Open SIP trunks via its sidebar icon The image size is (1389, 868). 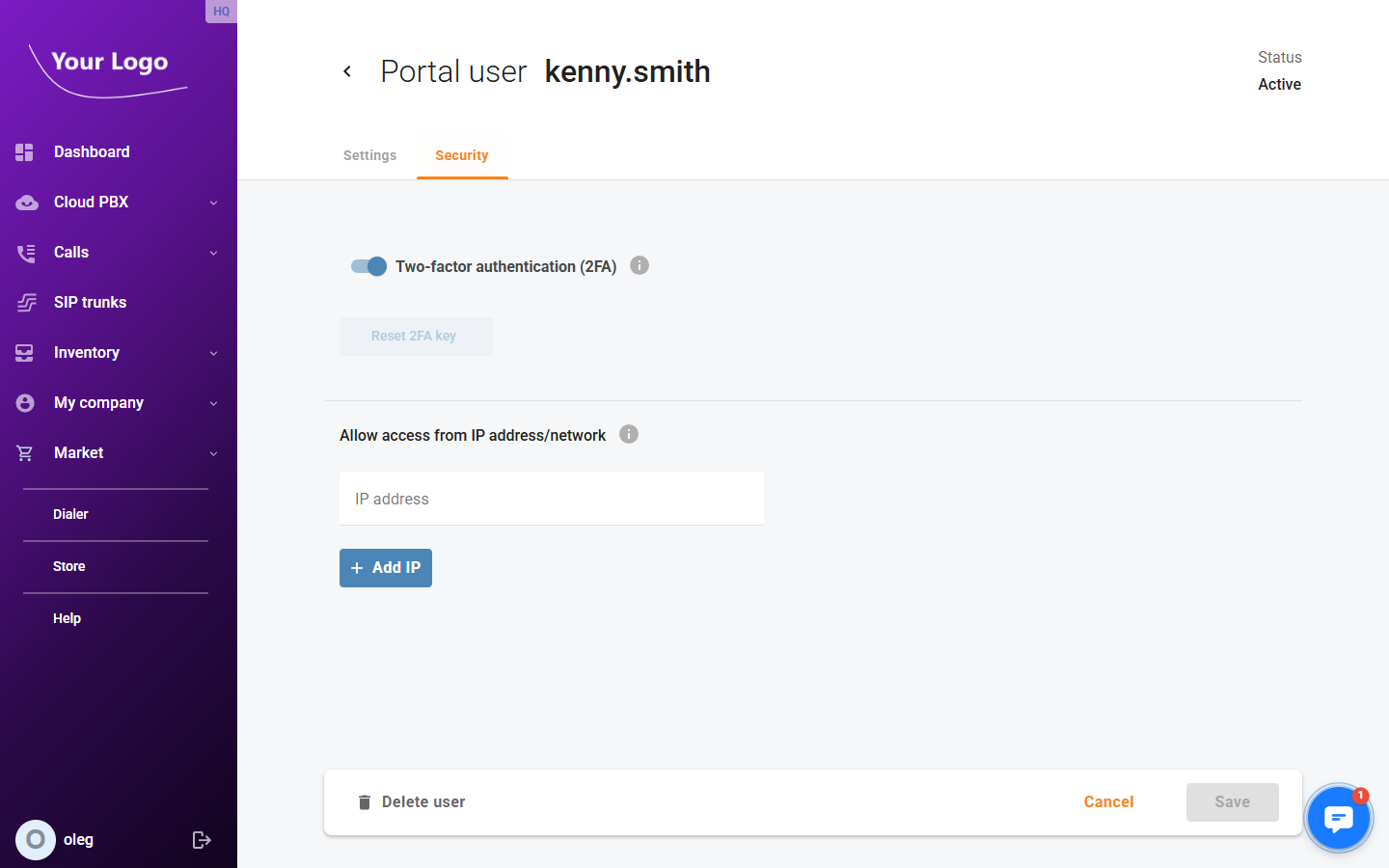click(x=25, y=302)
